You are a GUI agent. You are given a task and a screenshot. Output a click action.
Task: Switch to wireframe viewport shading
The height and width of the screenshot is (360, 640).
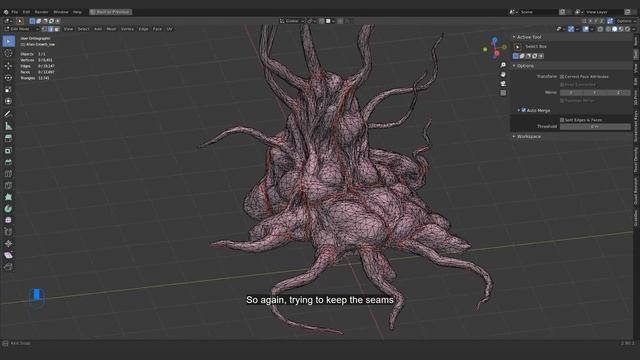tap(608, 29)
